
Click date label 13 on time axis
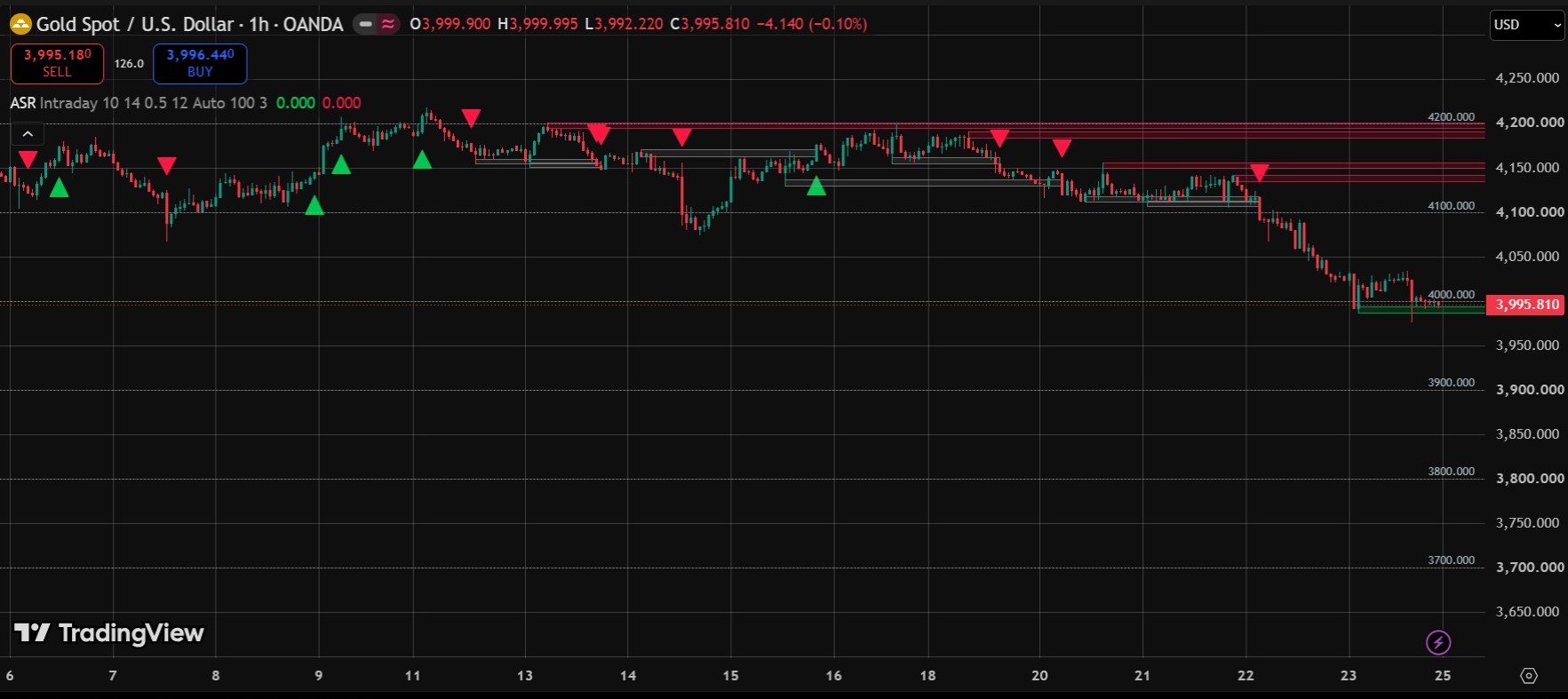525,676
